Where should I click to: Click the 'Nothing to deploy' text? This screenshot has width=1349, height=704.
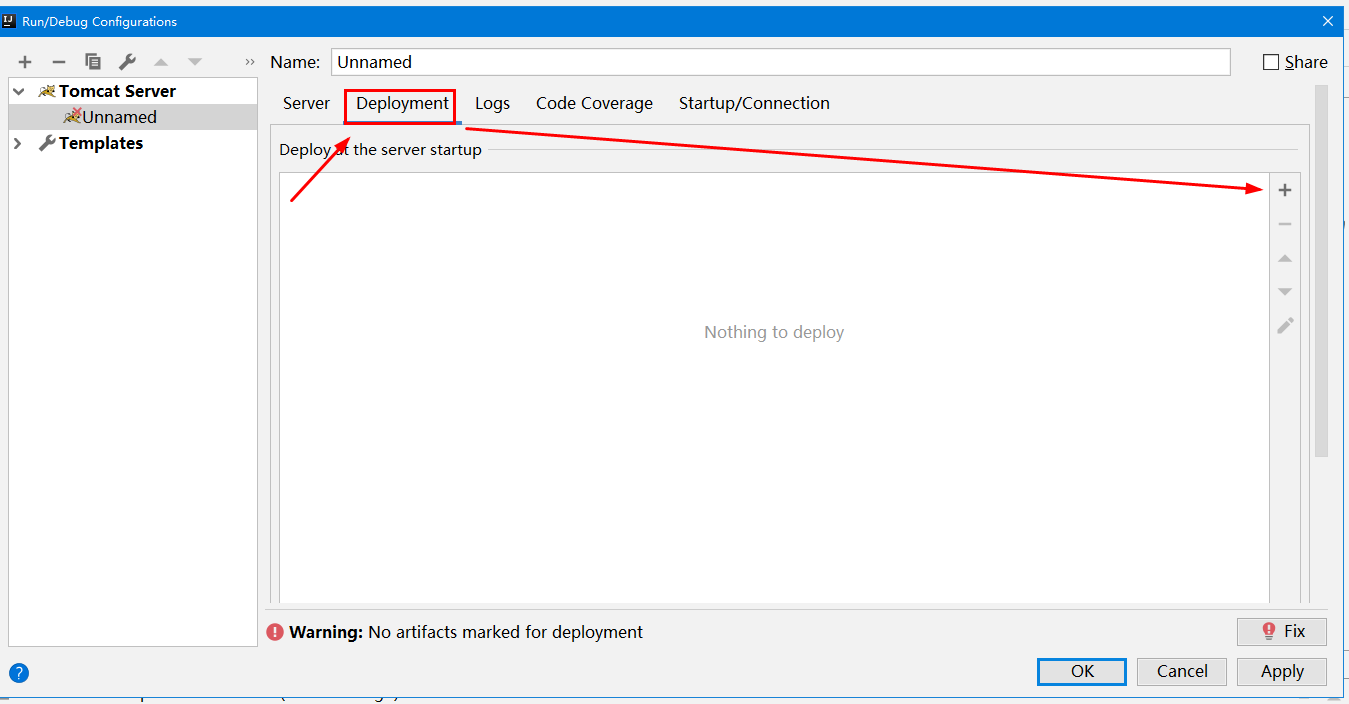pyautogui.click(x=774, y=332)
